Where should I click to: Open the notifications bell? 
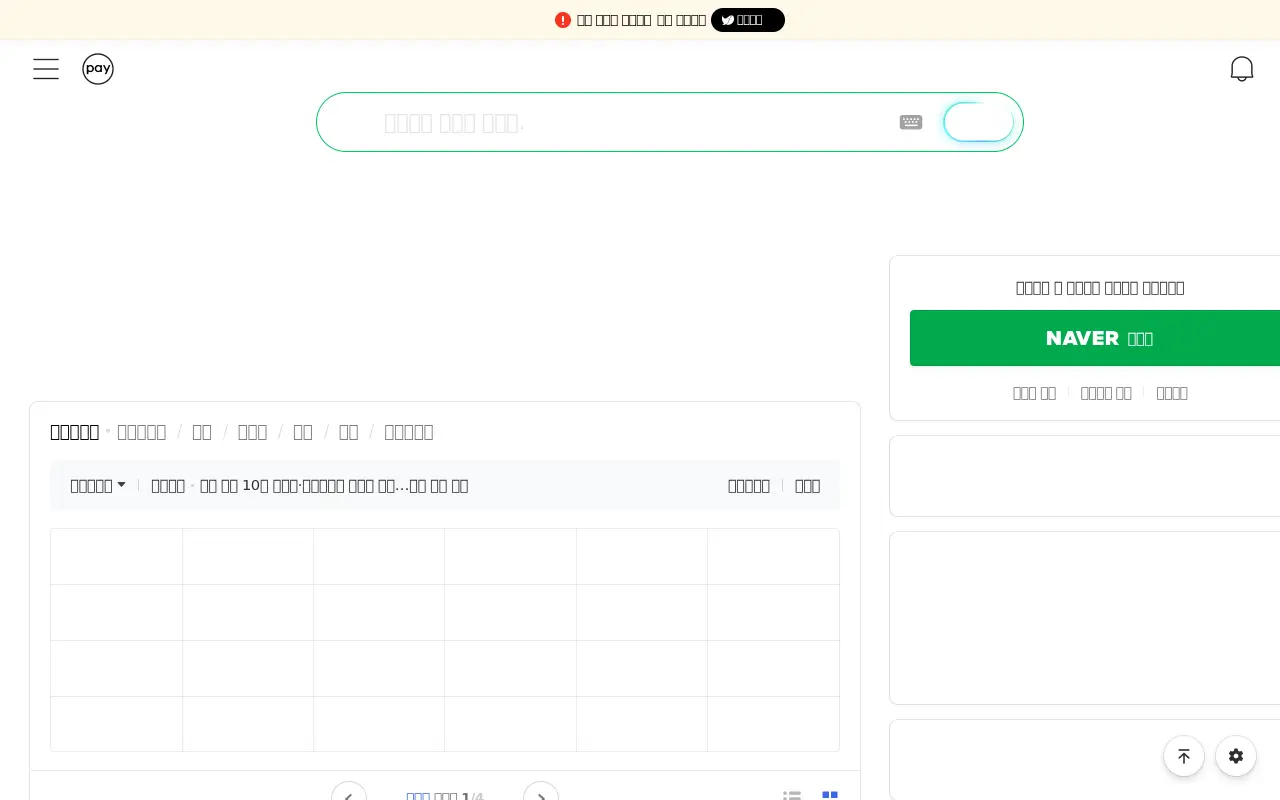(x=1242, y=69)
